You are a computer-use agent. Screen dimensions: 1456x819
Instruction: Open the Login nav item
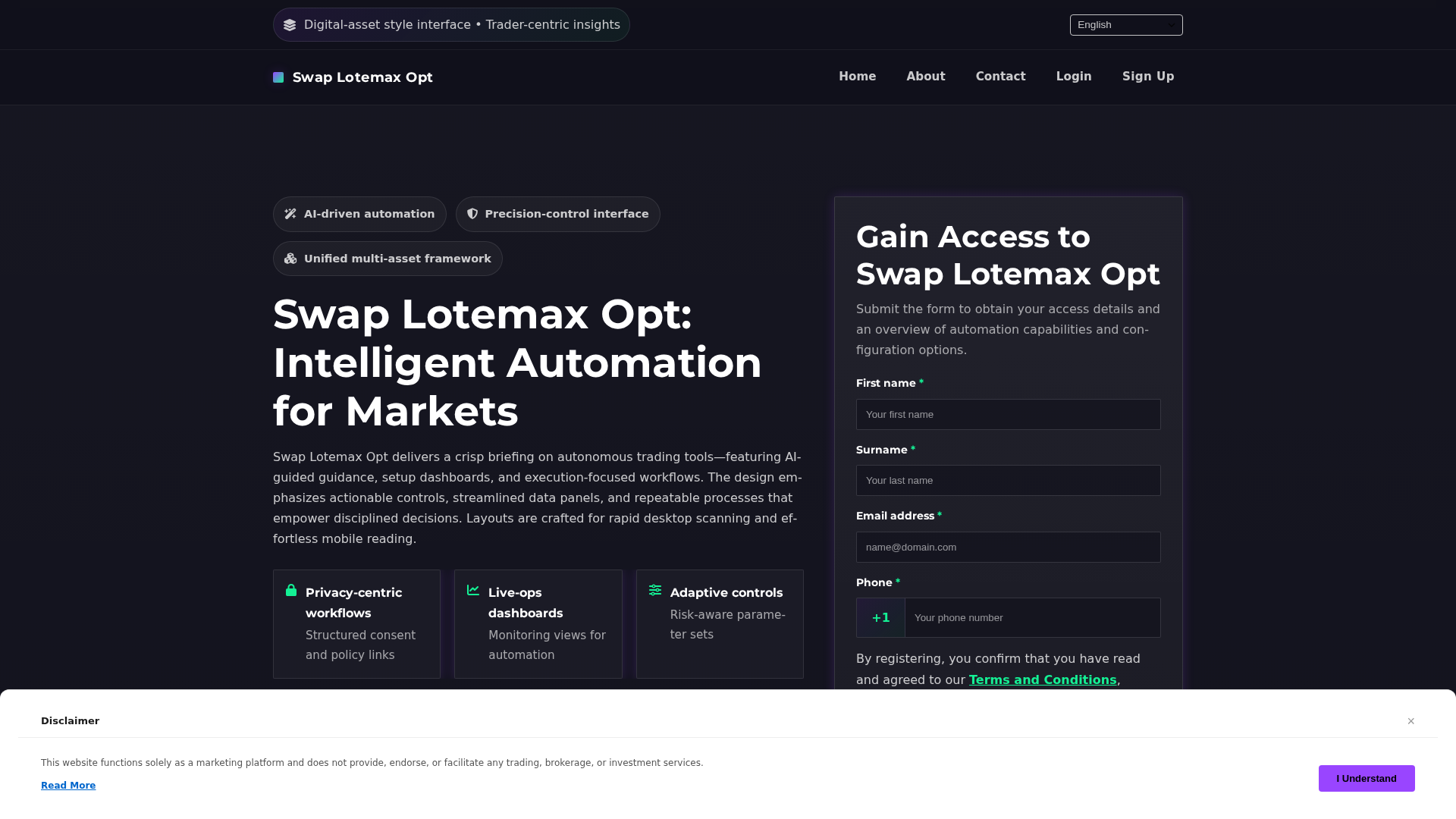tap(1074, 77)
